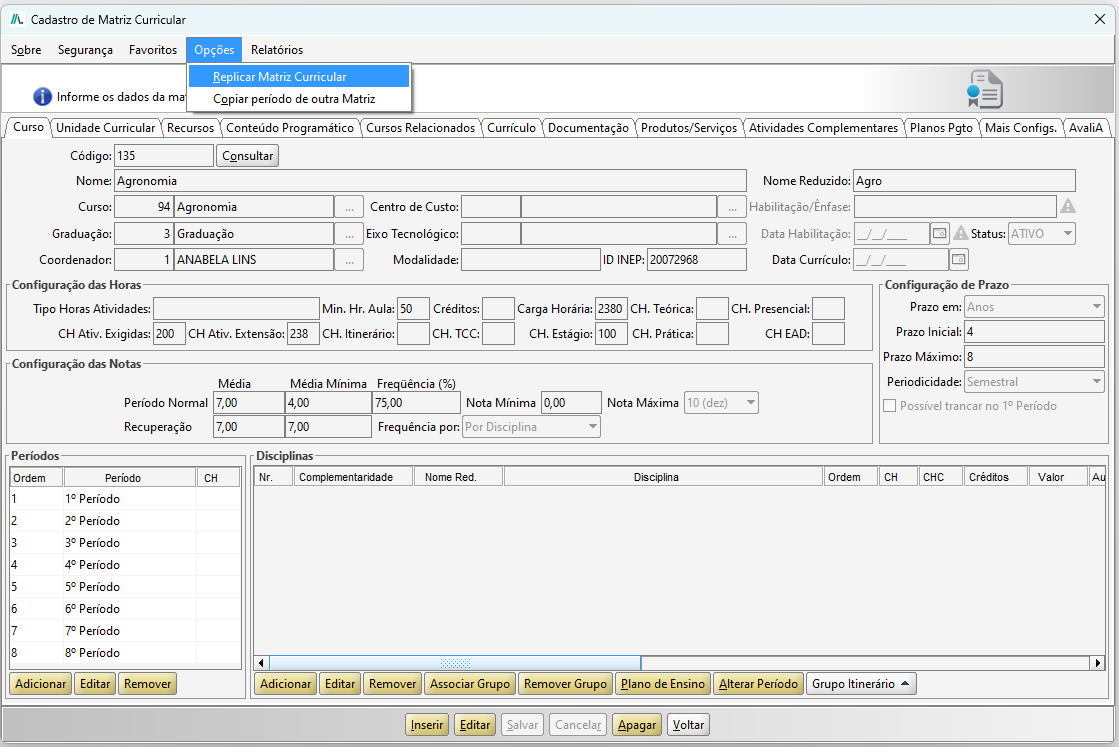Open Coordenador lookup ellipsis button
This screenshot has height=747, width=1119.
tap(349, 260)
